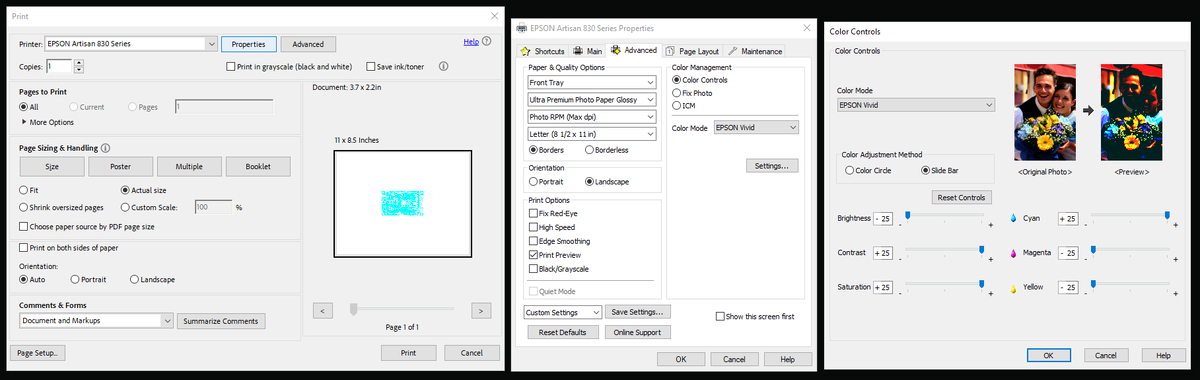
Task: Click Summarize Comments button
Action: click(221, 320)
